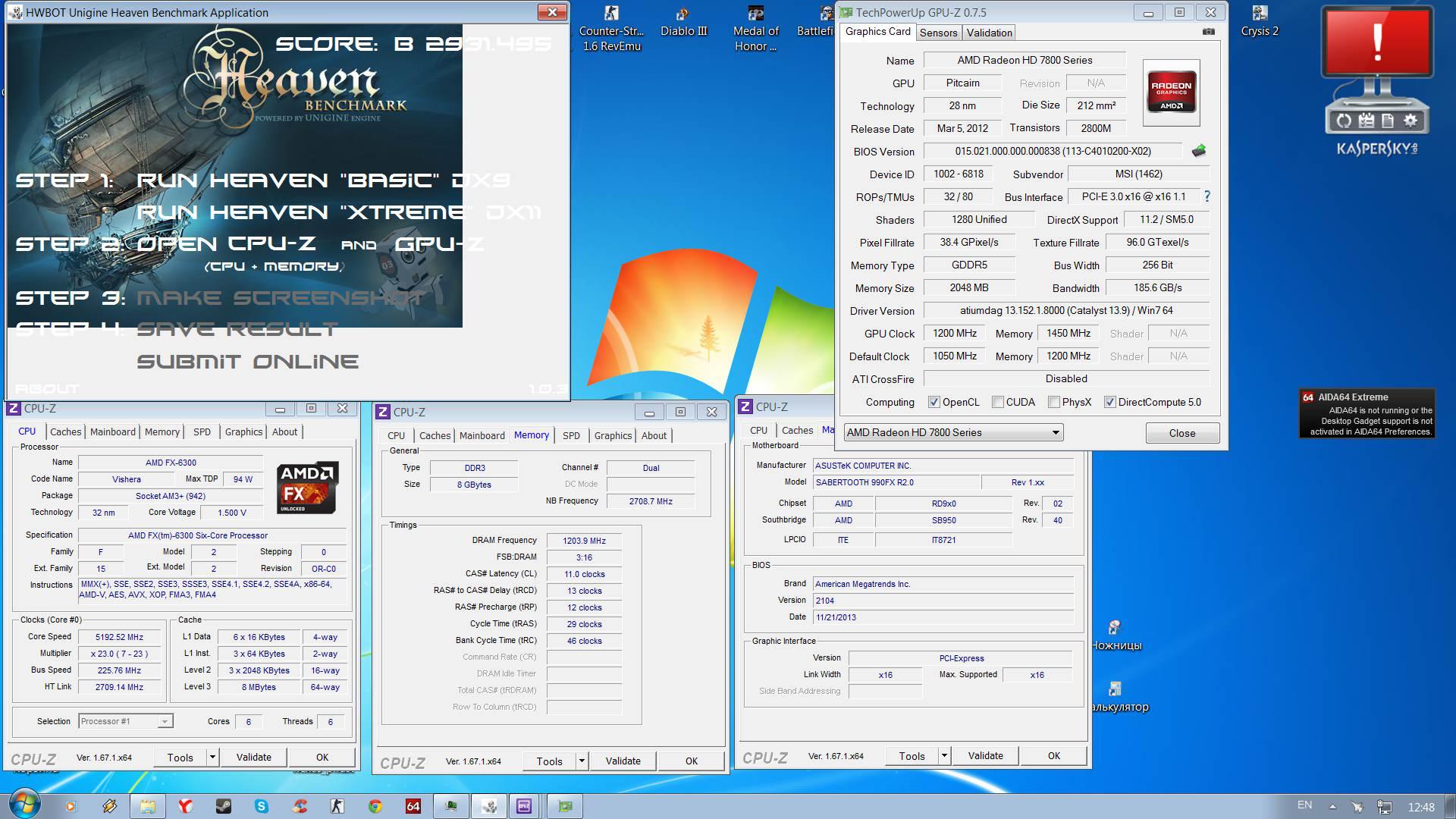The width and height of the screenshot is (1456, 819).
Task: Click Close button in GPU-Z
Action: (1181, 433)
